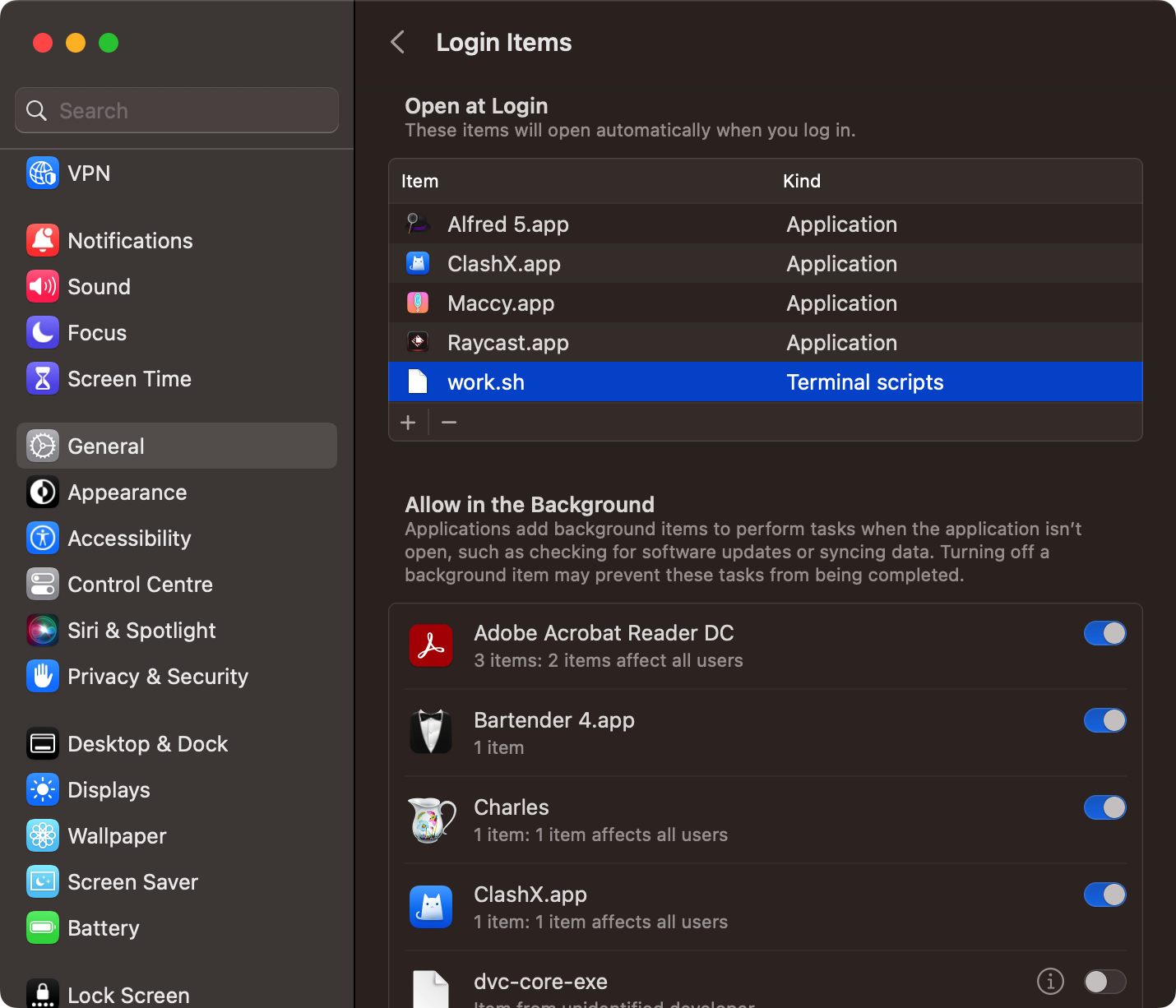Click the Raycast.app icon
1176x1008 pixels.
pyautogui.click(x=418, y=342)
